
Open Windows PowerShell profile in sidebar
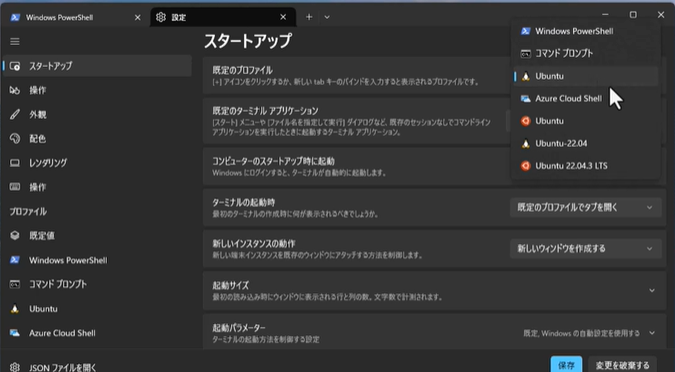(97, 260)
